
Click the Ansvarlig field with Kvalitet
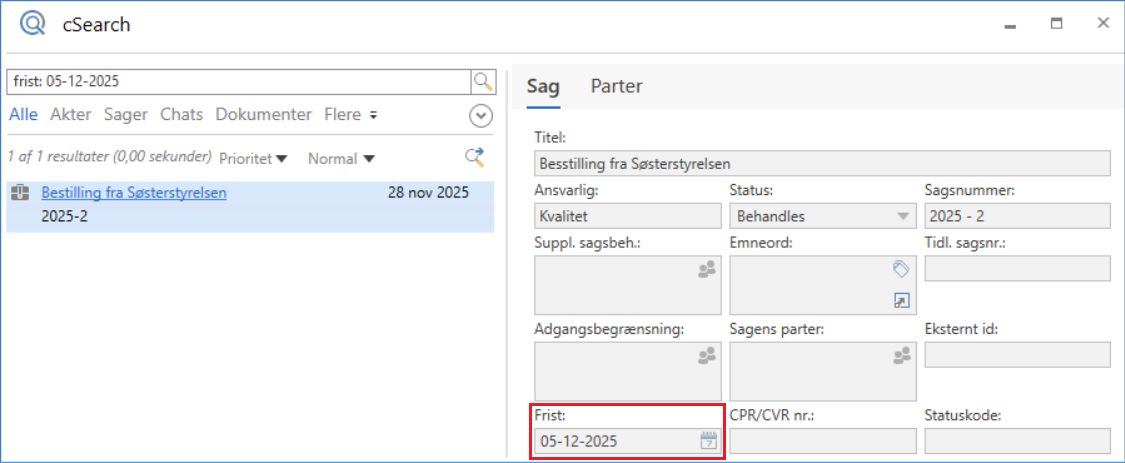click(x=628, y=215)
